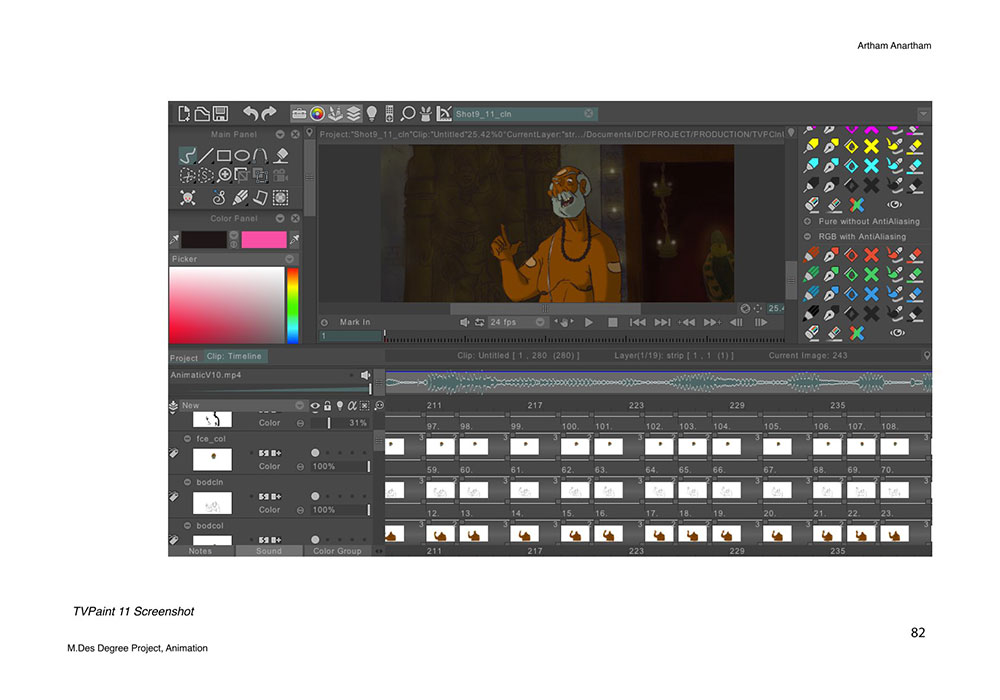
Task: Mute the AnimaticV10.mp4 sound track
Action: [364, 374]
